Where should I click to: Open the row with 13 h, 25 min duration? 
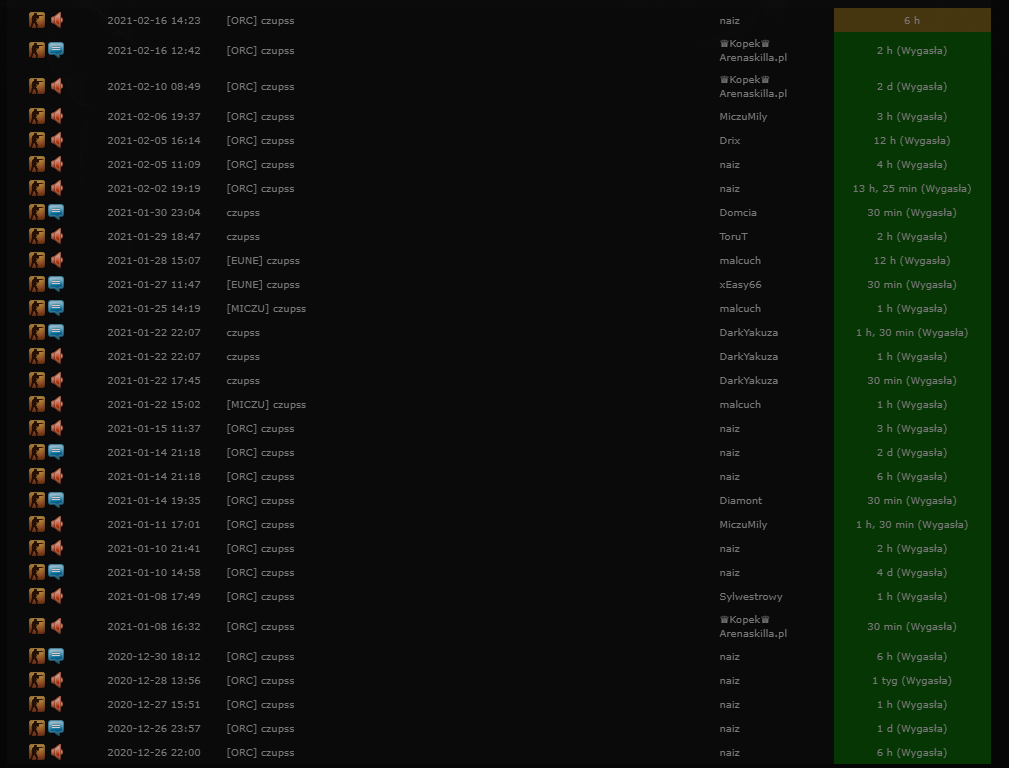912,189
